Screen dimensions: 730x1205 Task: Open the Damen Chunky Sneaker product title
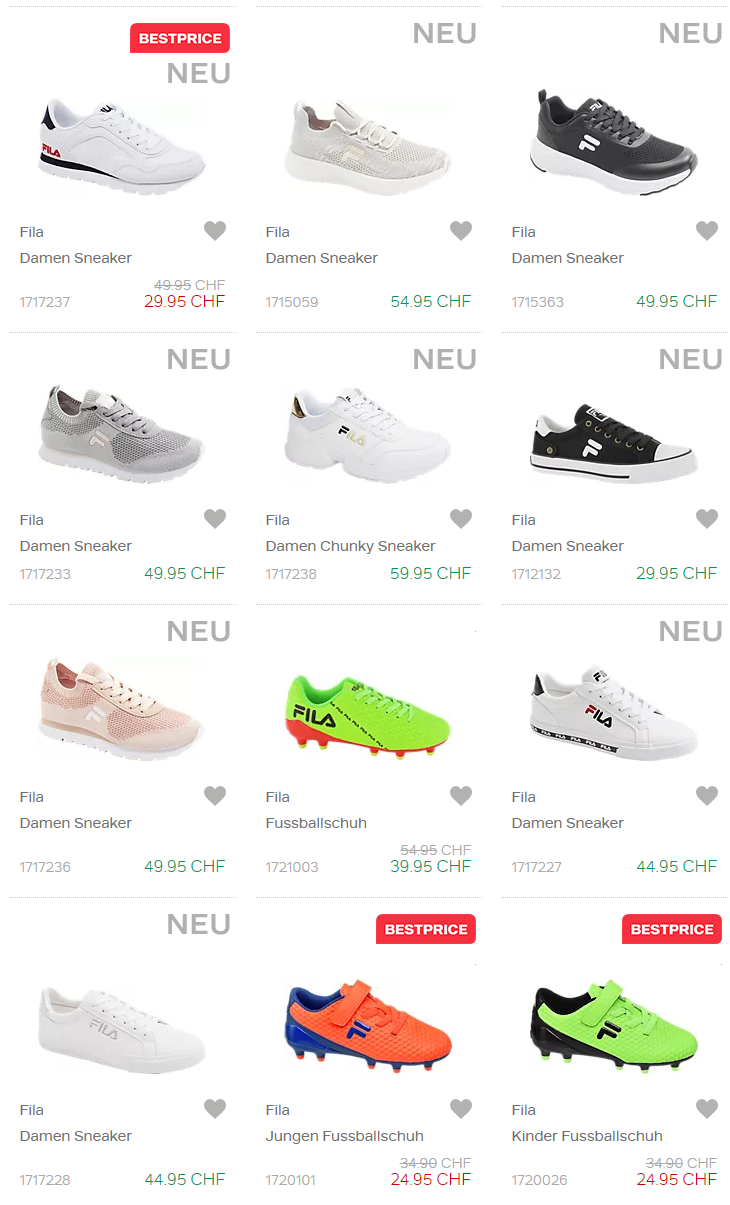pyautogui.click(x=350, y=546)
